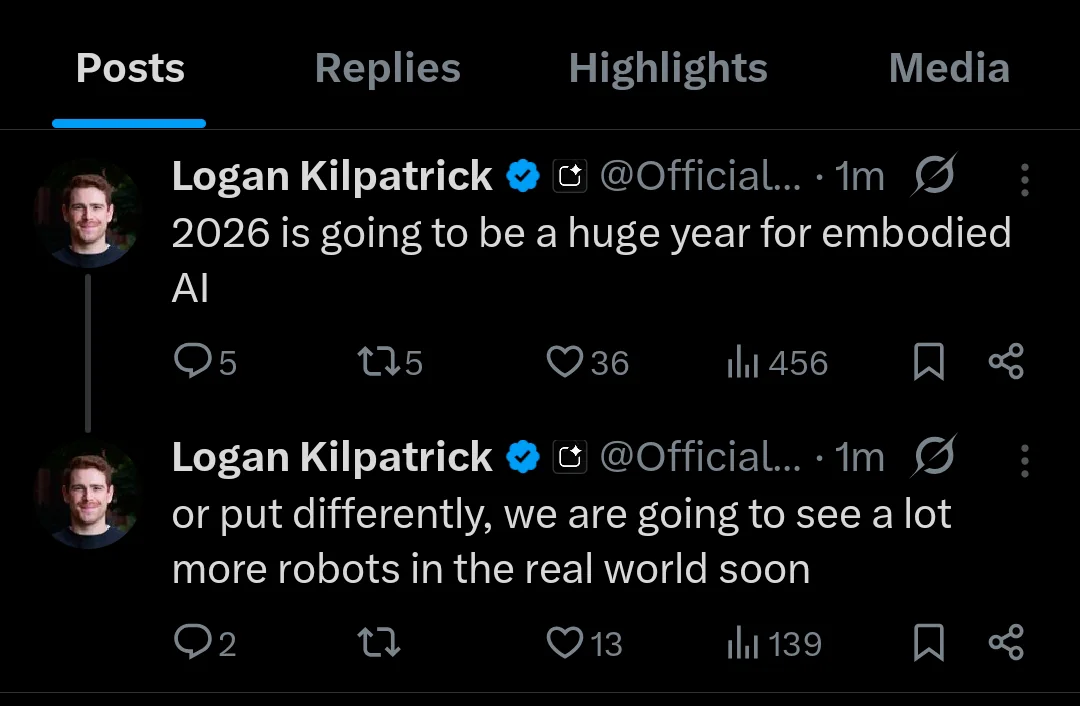
Task: View analytics showing 139 views
Action: 774,643
